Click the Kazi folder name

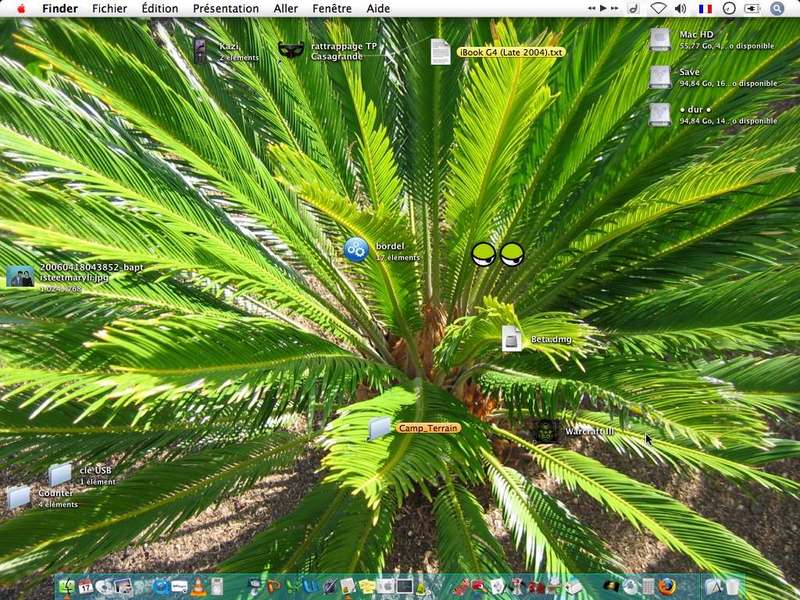pyautogui.click(x=229, y=46)
